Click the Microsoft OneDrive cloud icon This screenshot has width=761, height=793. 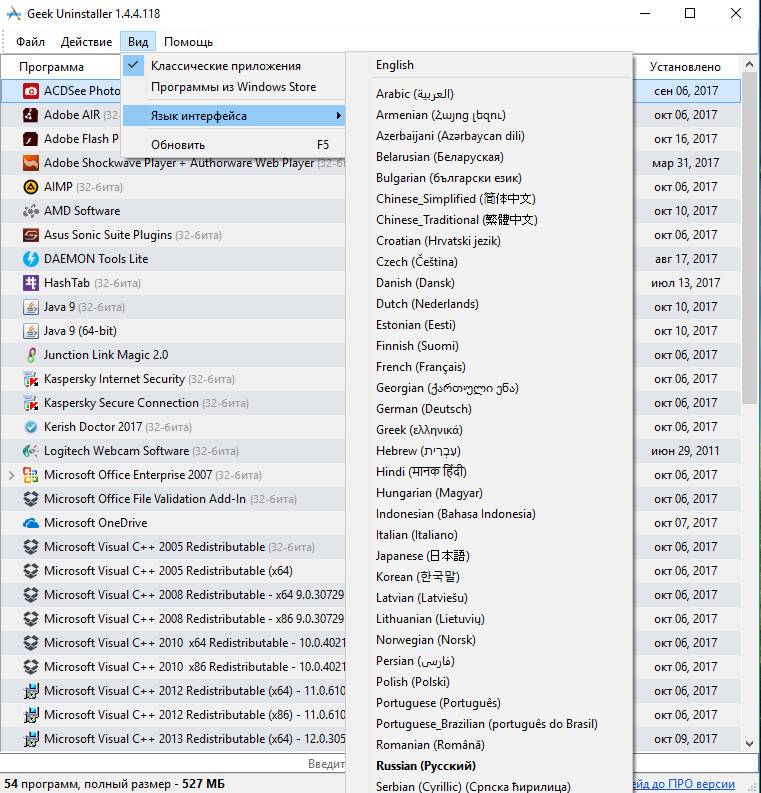(31, 523)
